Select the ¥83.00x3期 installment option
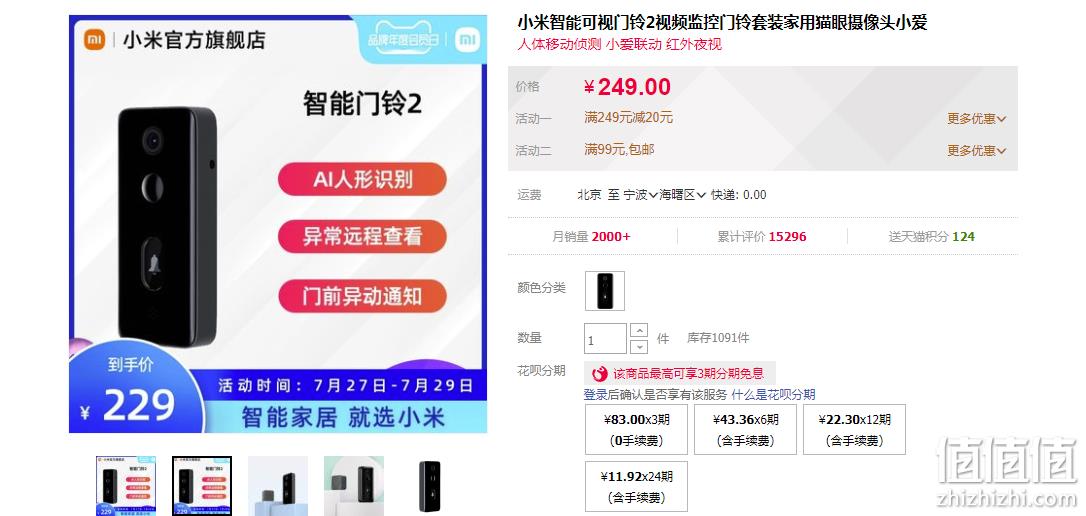 tap(637, 429)
